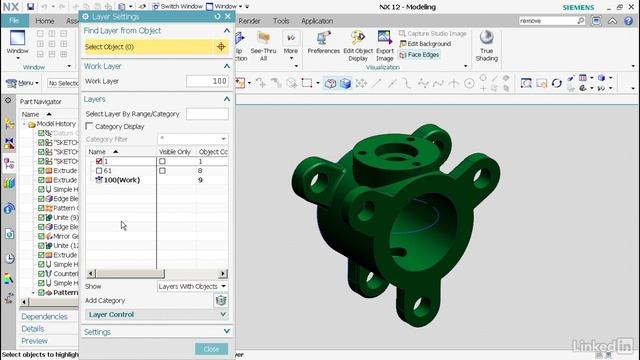The height and width of the screenshot is (360, 640).
Task: Open the Home ribbon tab
Action: click(44, 21)
